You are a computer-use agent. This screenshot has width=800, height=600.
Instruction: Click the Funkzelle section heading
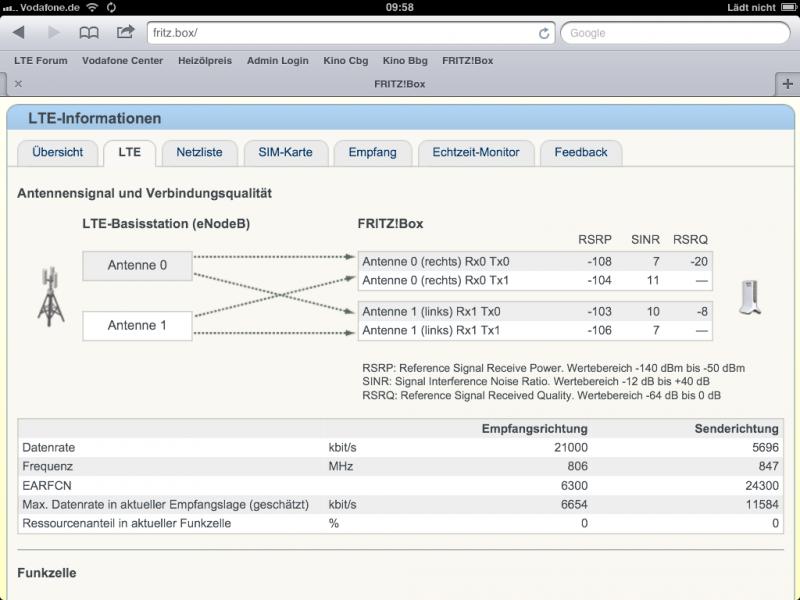(x=47, y=573)
